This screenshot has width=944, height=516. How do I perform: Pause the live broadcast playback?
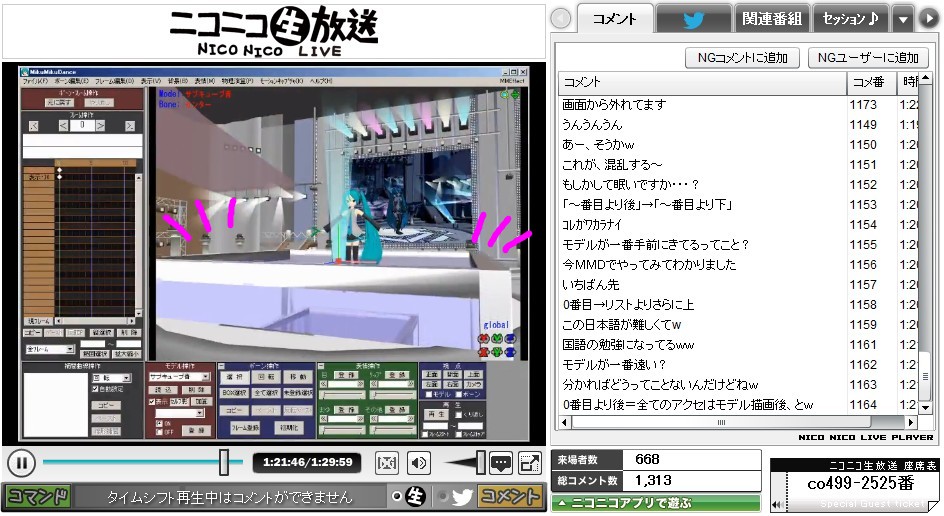pyautogui.click(x=22, y=463)
